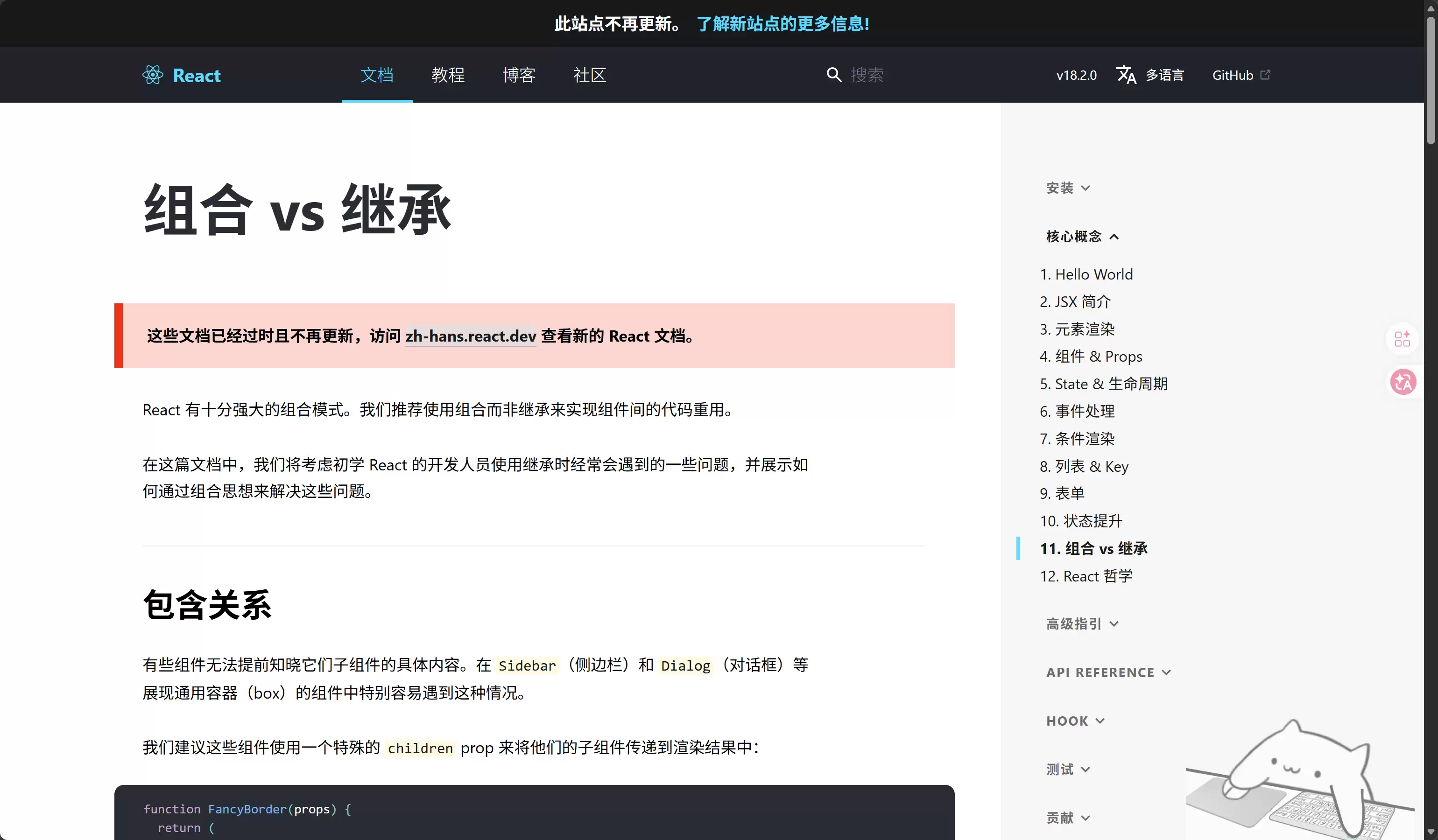Click the React atom logo icon

coord(153,75)
